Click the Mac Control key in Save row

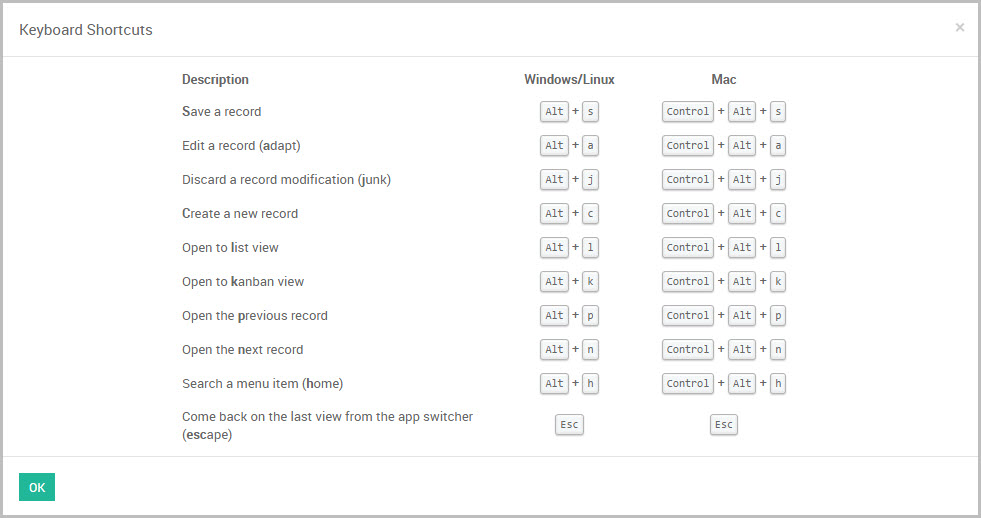688,111
